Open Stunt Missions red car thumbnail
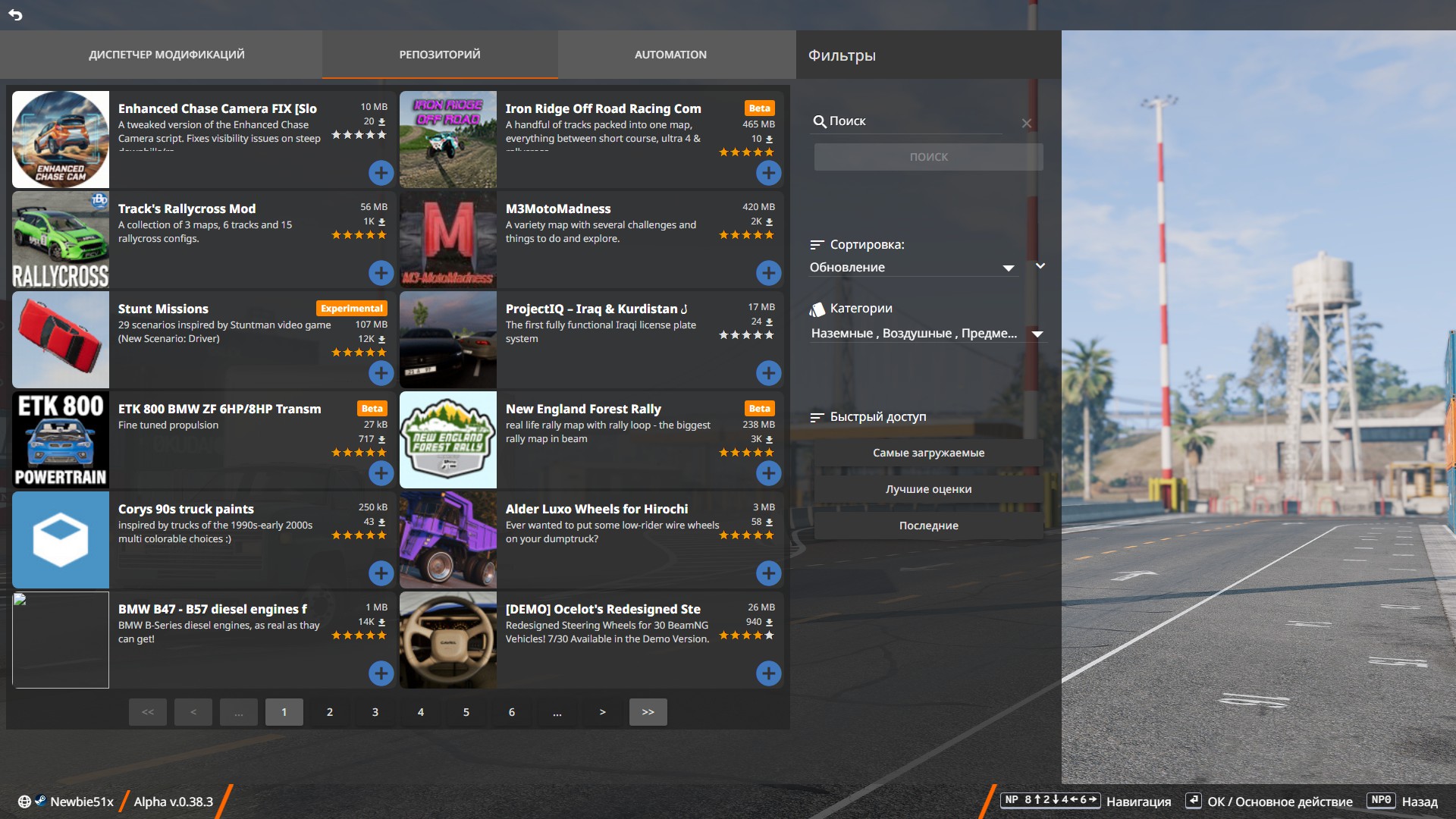 pos(61,340)
